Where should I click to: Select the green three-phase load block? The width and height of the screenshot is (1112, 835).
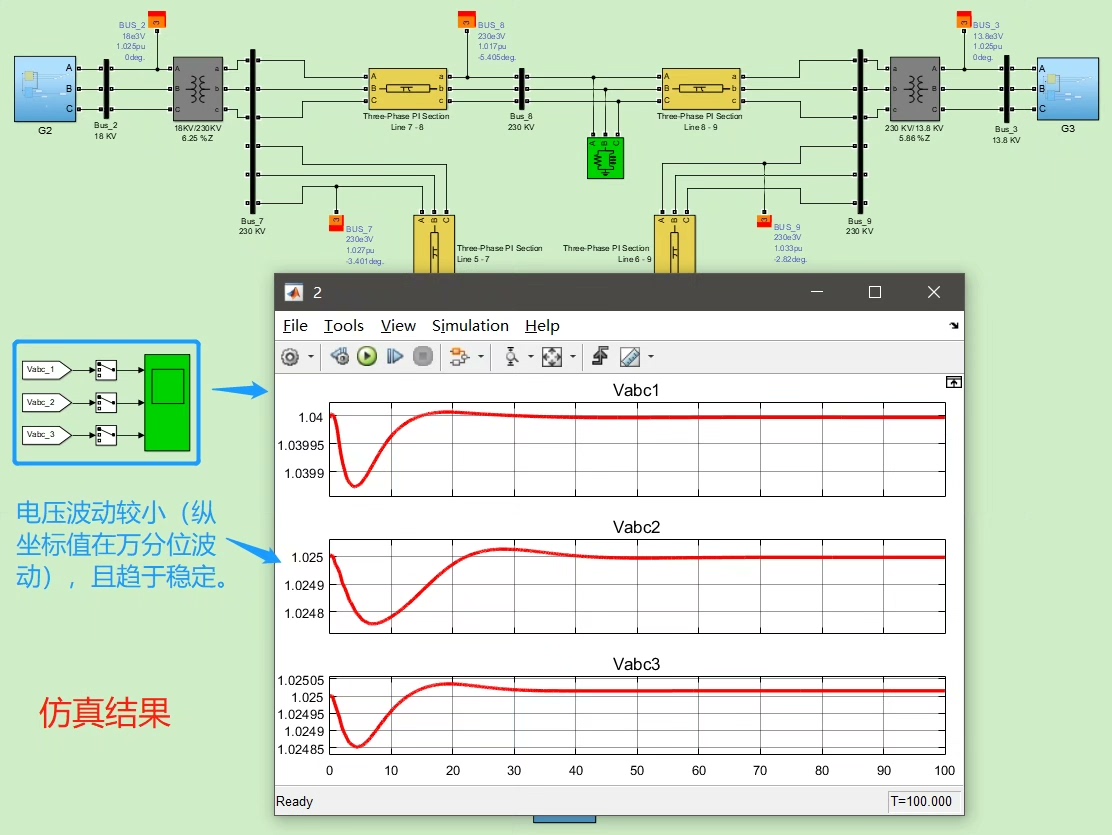pos(605,157)
